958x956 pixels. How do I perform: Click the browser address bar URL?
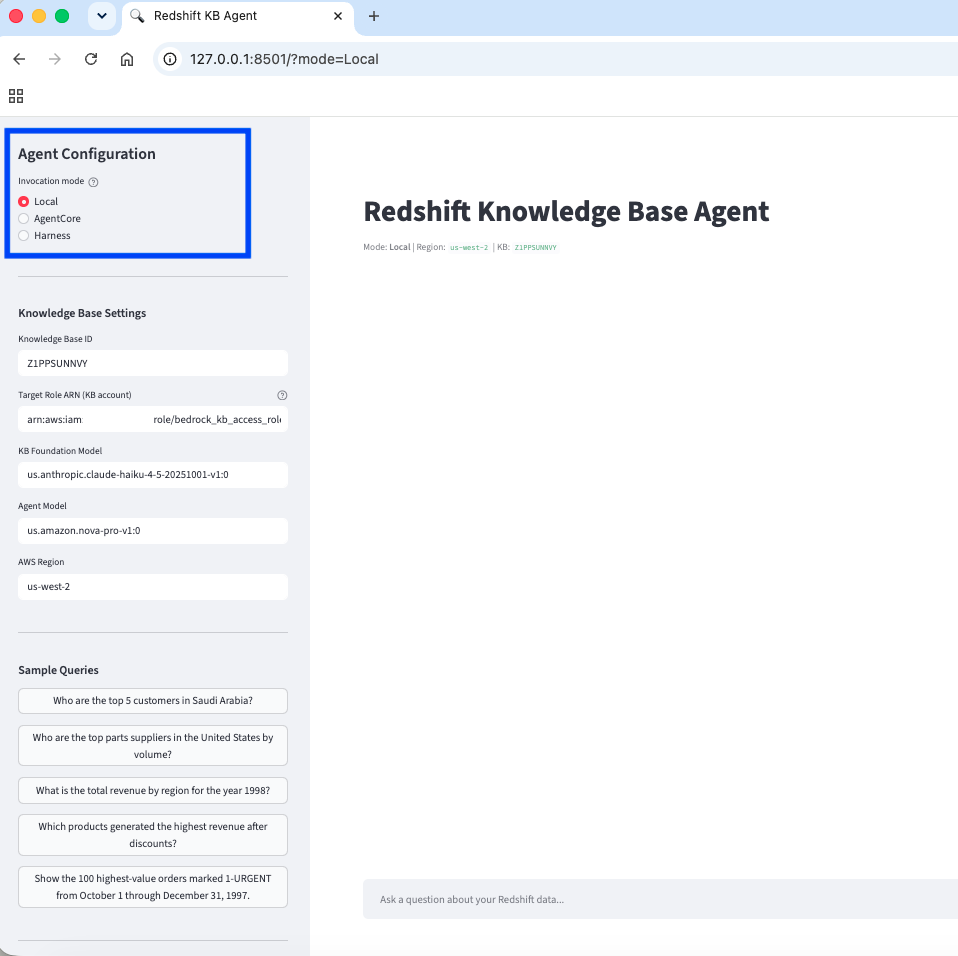(284, 59)
